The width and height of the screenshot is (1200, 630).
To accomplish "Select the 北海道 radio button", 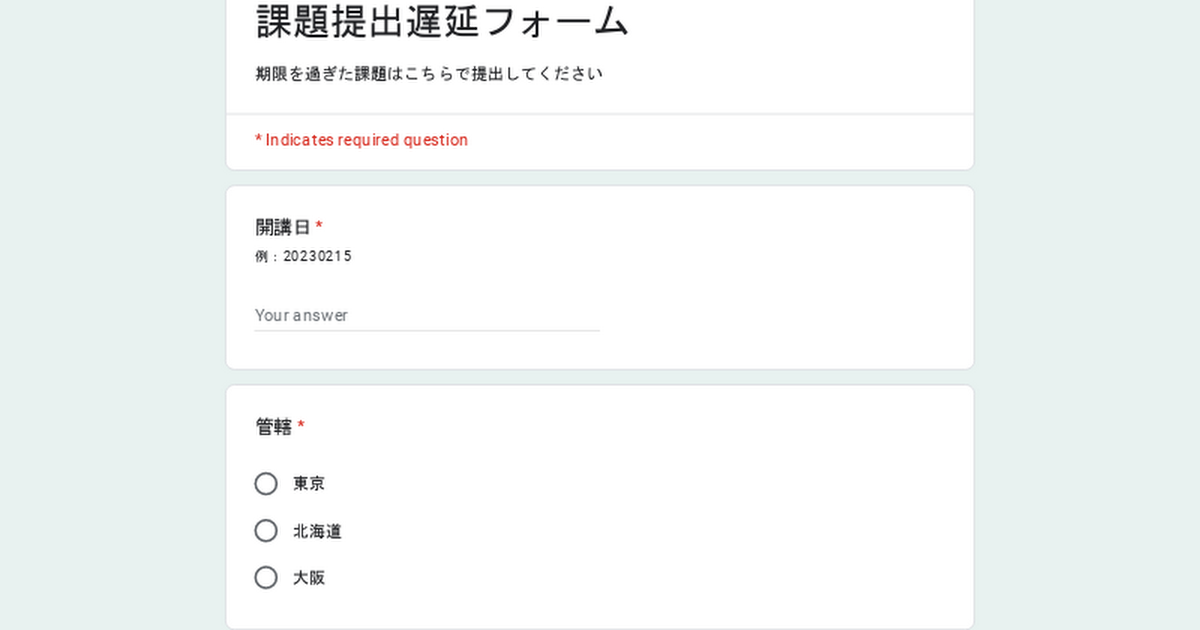I will (x=265, y=530).
